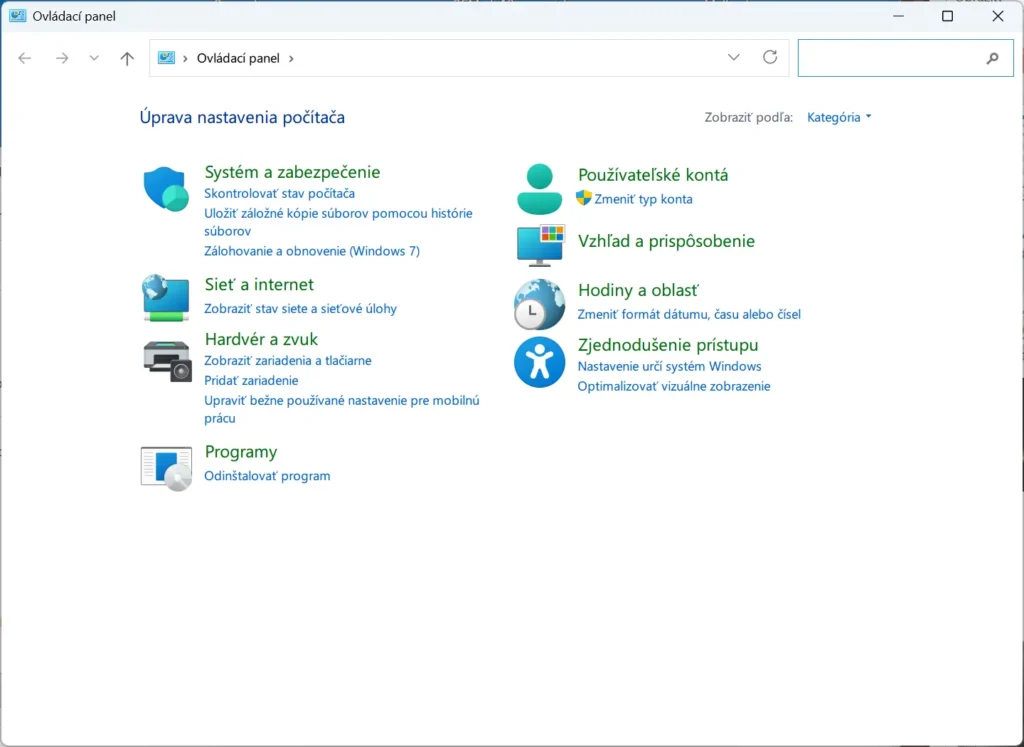Click the up arrow to parent folder
The height and width of the screenshot is (747, 1024).
pos(126,57)
